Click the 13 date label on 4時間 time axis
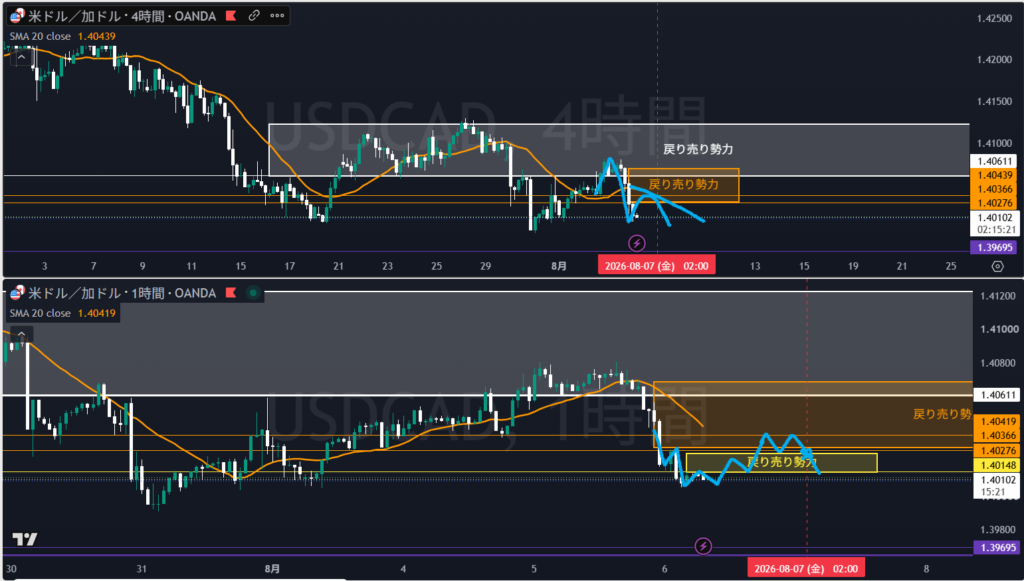The width and height of the screenshot is (1024, 581). point(755,266)
